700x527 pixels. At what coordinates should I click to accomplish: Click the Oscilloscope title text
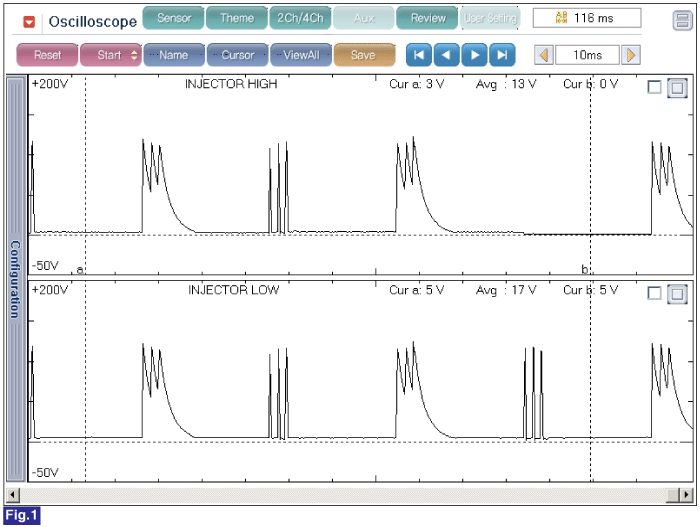coord(93,21)
